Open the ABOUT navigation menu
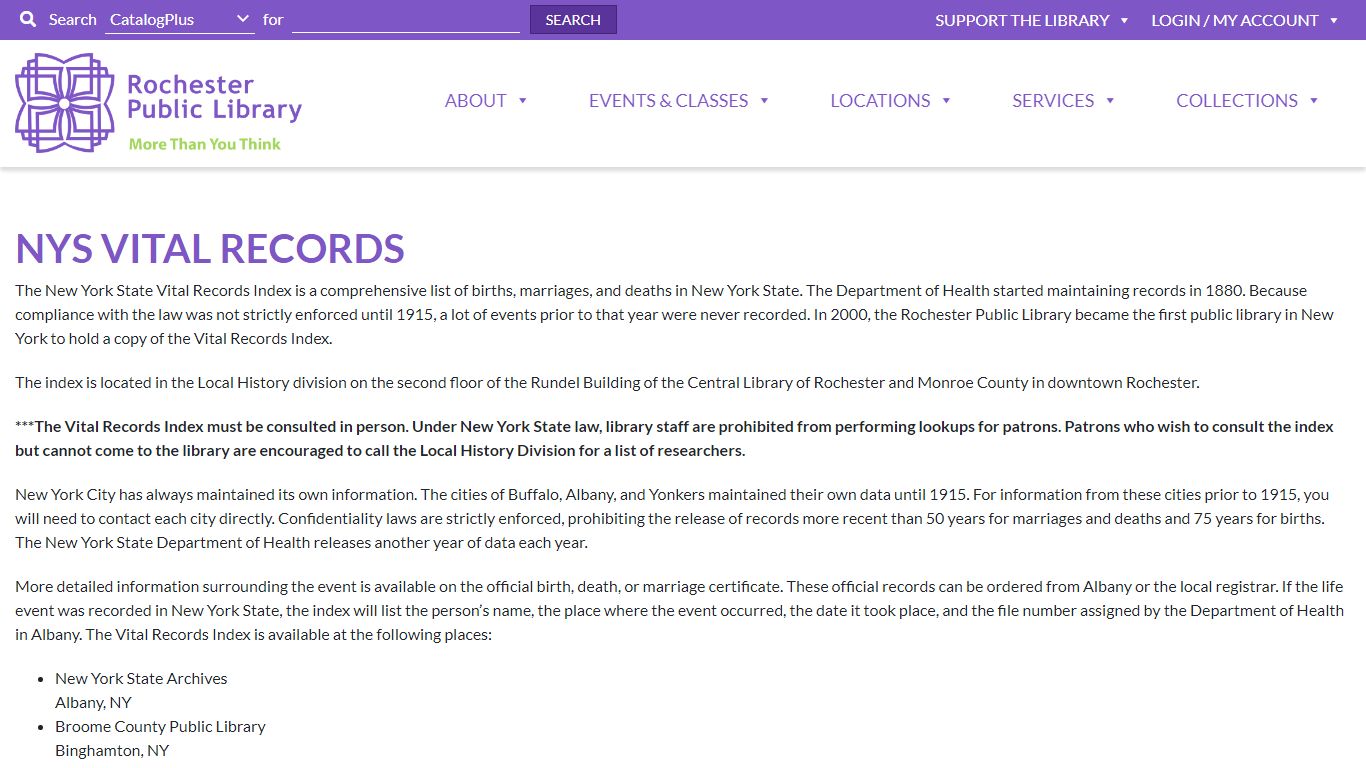This screenshot has width=1366, height=768. tap(475, 100)
